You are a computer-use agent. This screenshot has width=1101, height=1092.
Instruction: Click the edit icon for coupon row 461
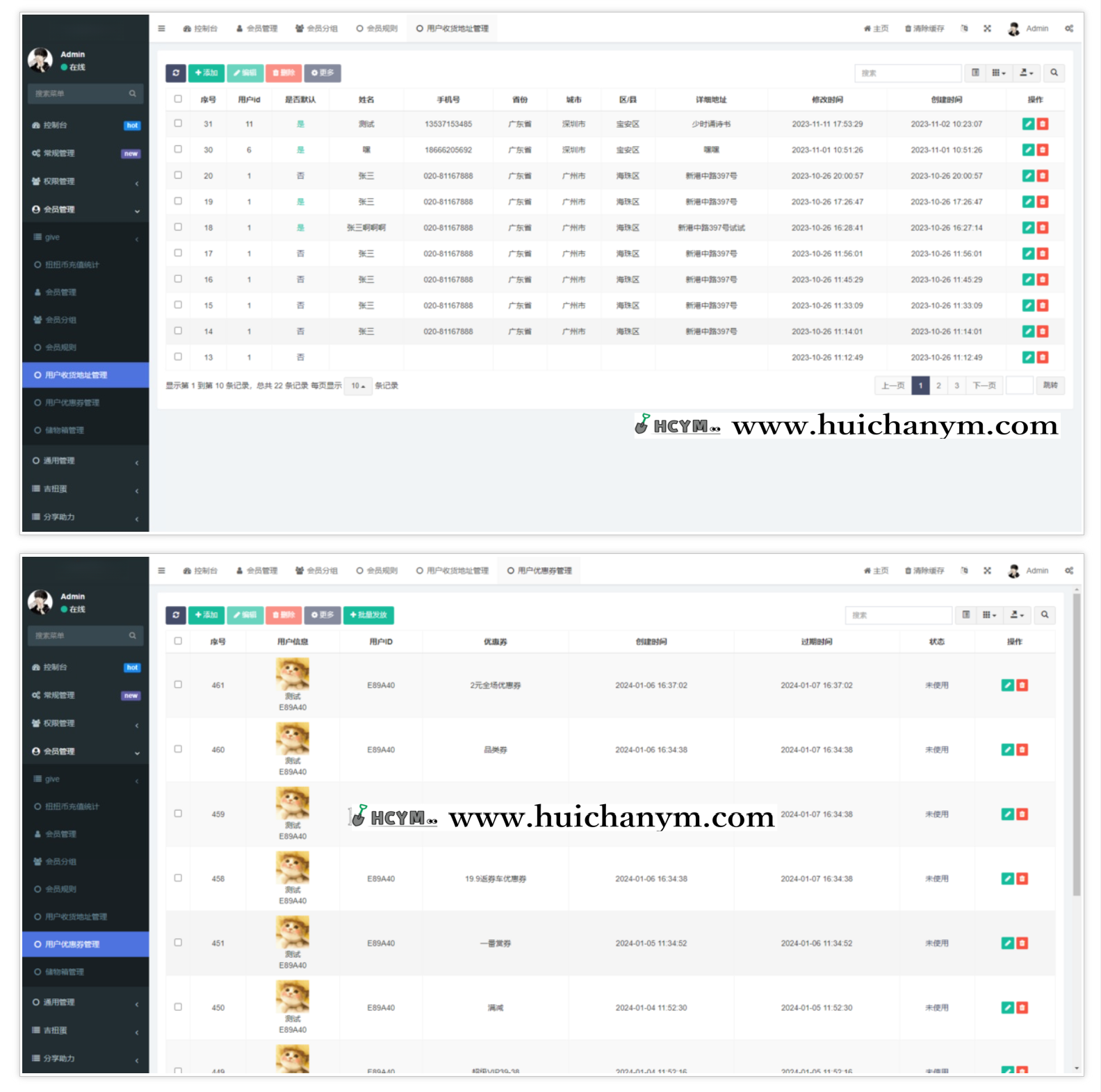point(1007,685)
